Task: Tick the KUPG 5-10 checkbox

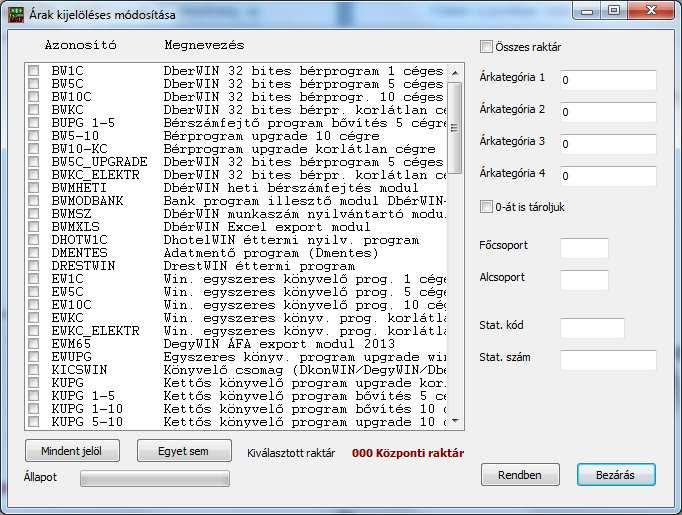Action: click(33, 421)
